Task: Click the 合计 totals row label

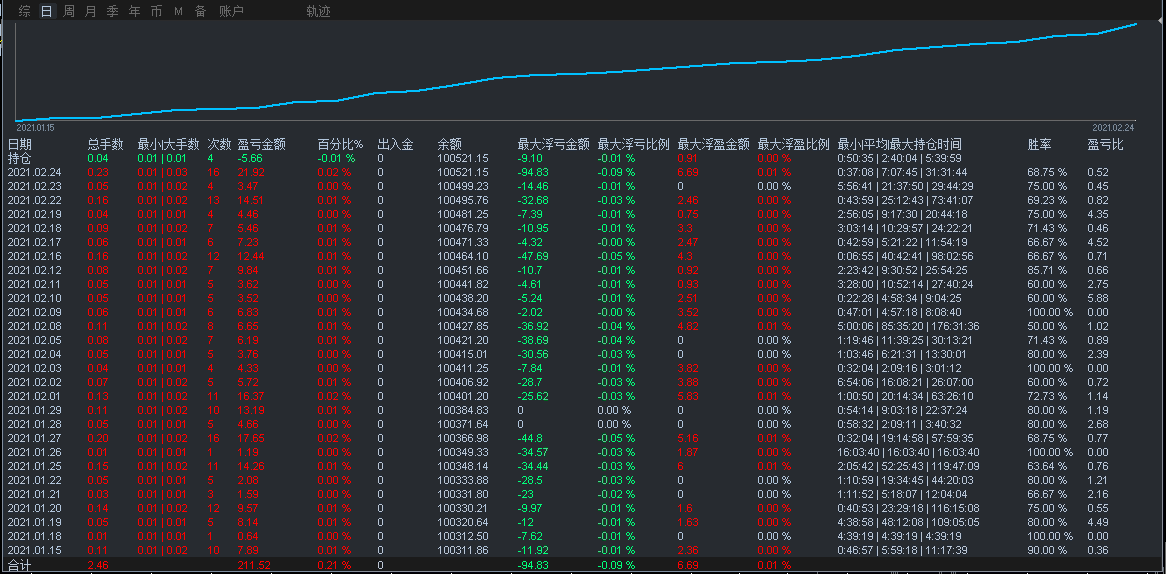Action: 20,565
